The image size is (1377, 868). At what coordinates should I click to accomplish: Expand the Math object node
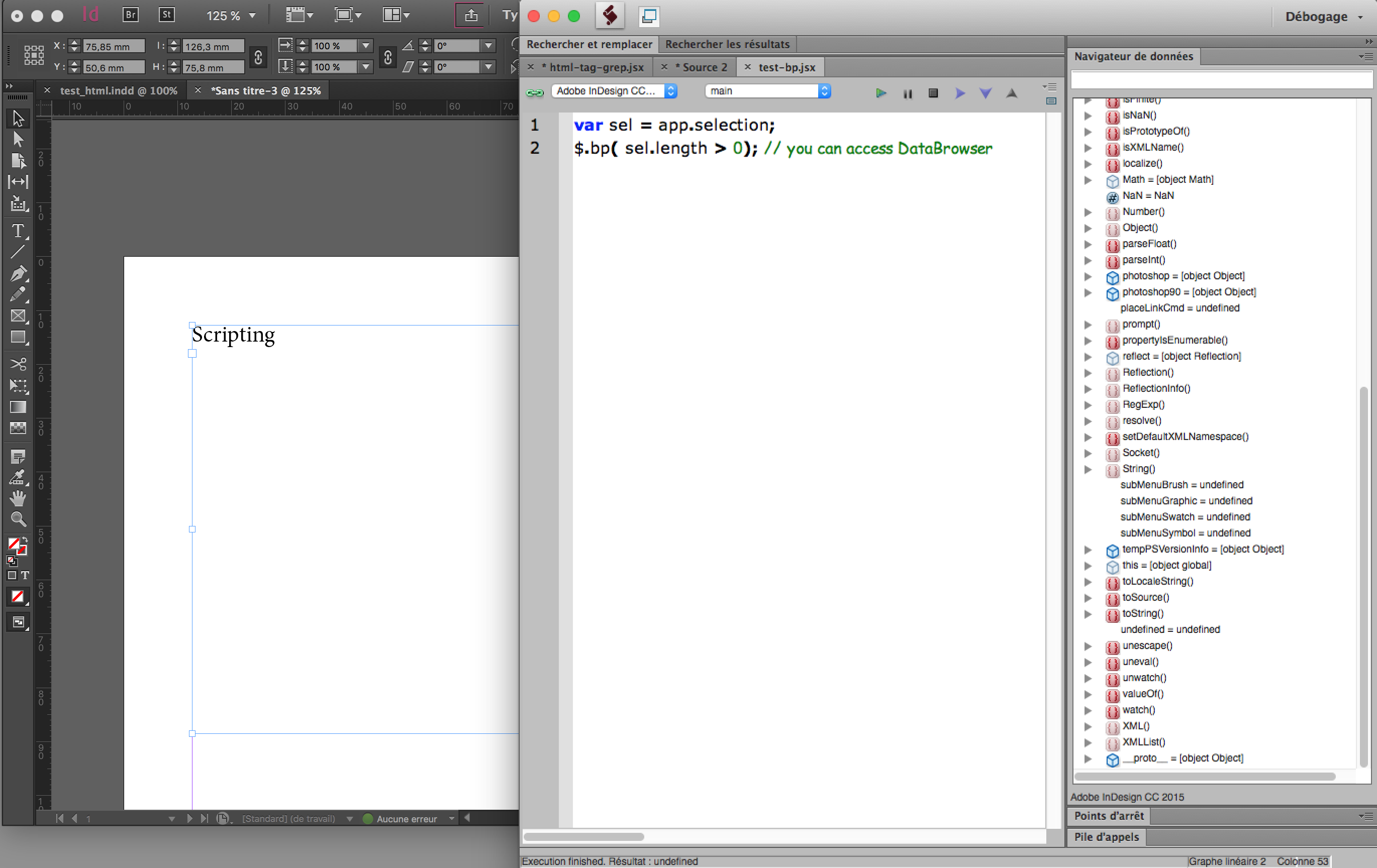point(1088,180)
